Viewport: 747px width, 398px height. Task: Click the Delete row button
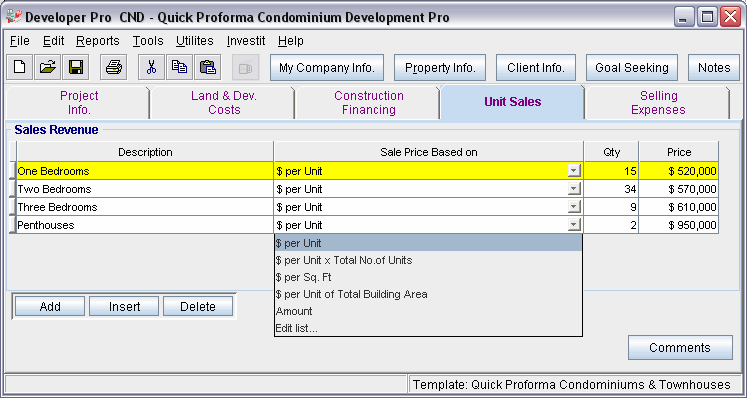pos(198,306)
